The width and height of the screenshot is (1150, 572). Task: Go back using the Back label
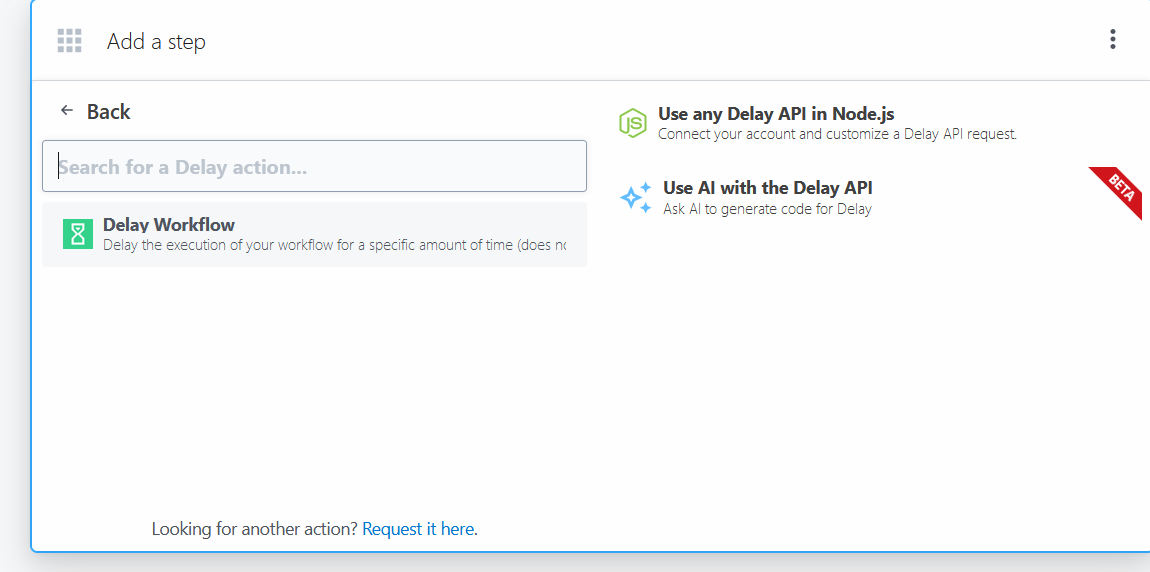pos(108,112)
